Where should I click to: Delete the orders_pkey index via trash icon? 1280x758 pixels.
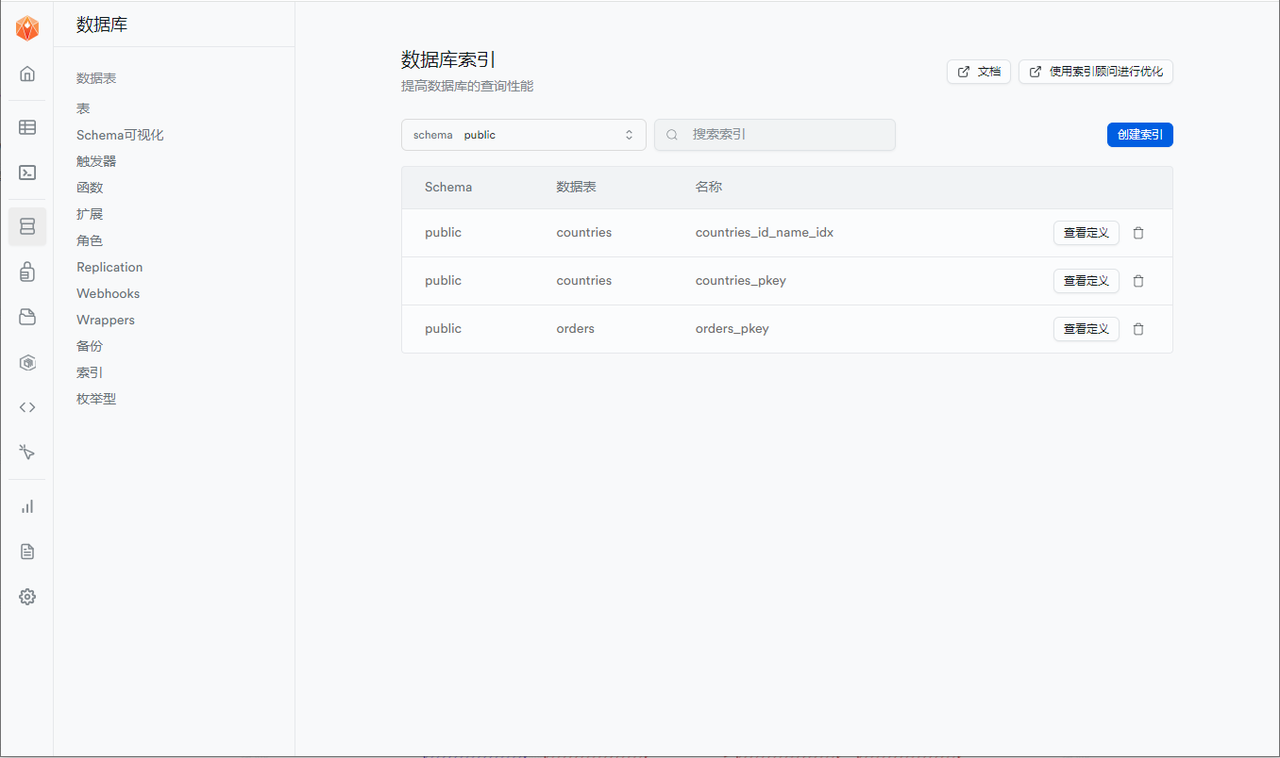(1138, 328)
